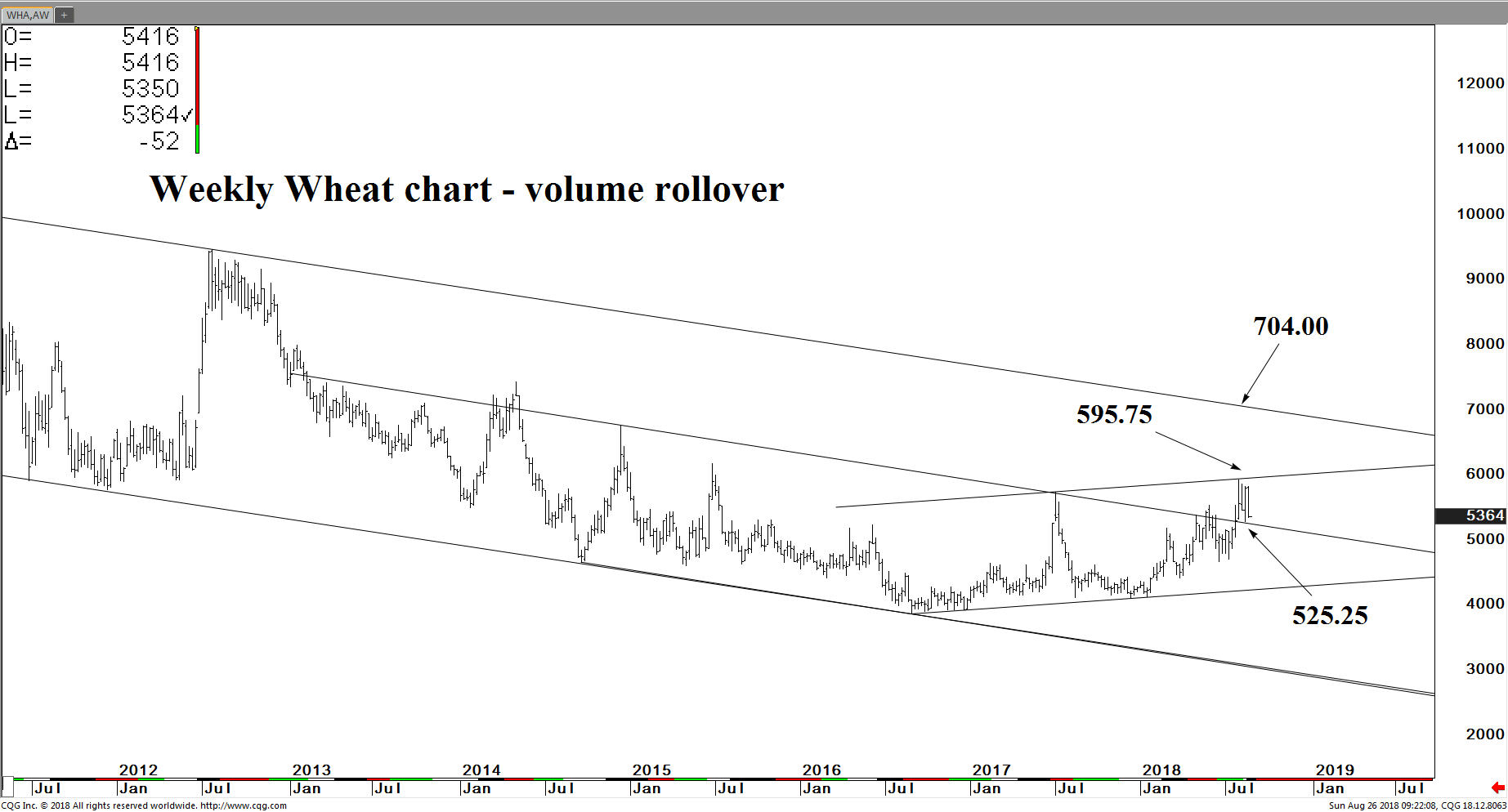
Task: Select the 704.00 annotation label
Action: [x=1291, y=326]
